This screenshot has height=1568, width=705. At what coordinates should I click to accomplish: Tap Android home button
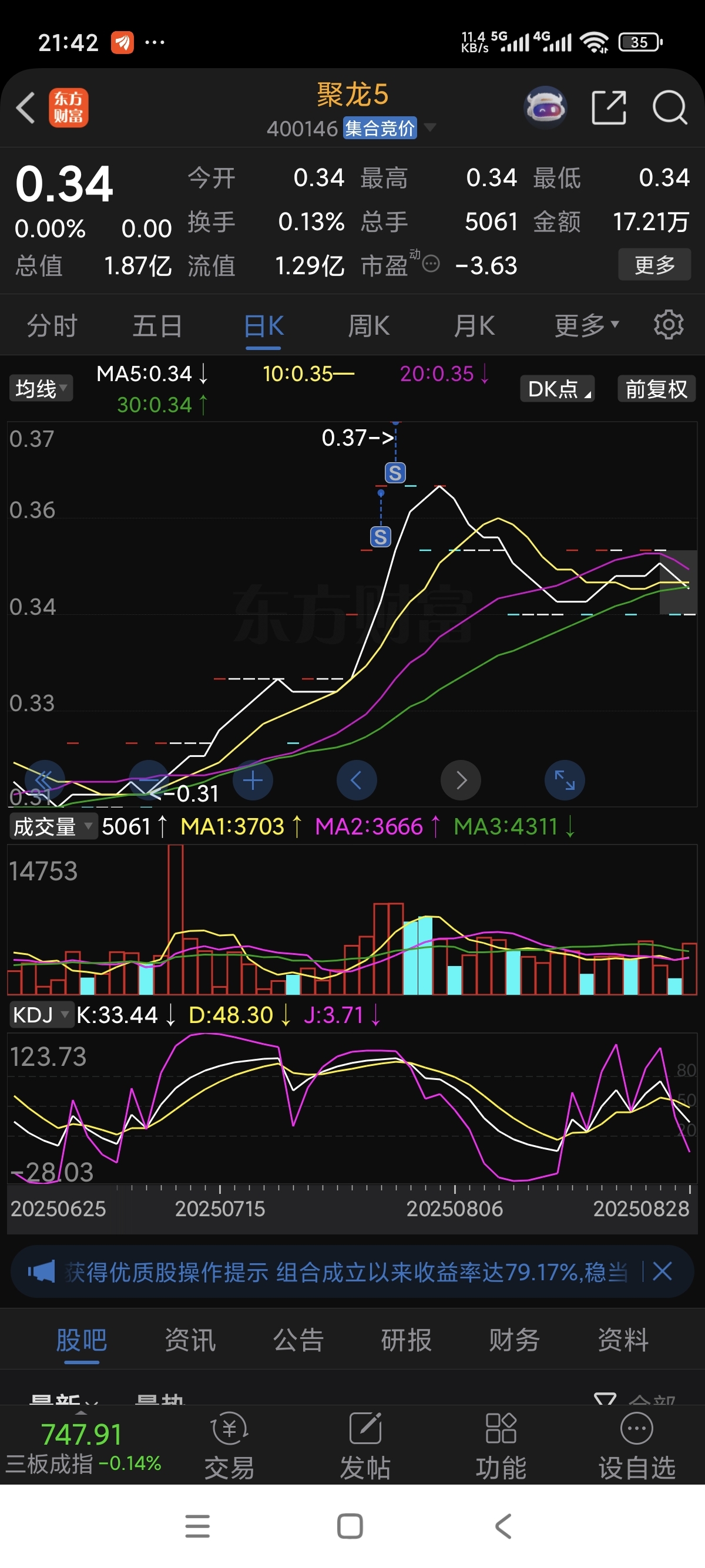point(350,1526)
